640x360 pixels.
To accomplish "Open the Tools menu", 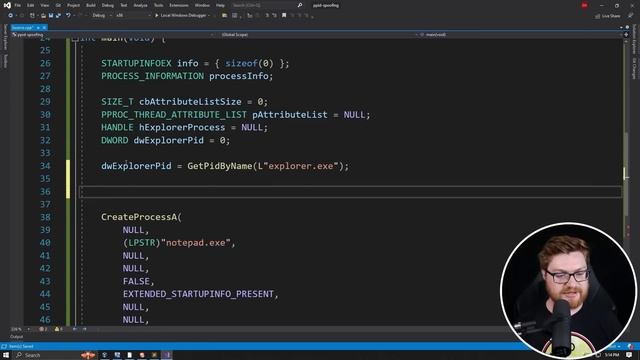I will coord(158,5).
